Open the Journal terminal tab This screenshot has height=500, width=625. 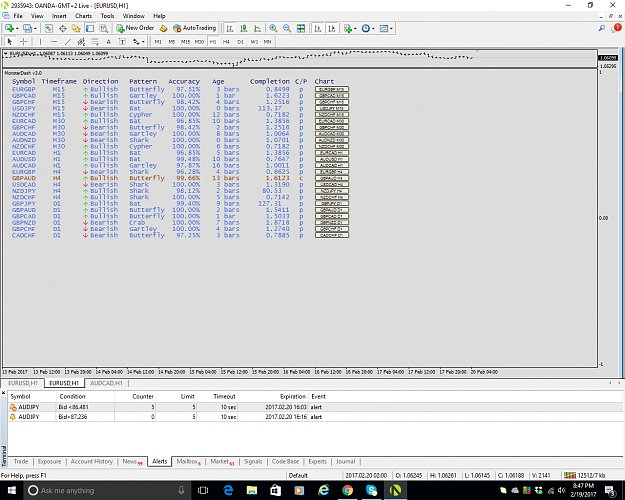[346, 461]
